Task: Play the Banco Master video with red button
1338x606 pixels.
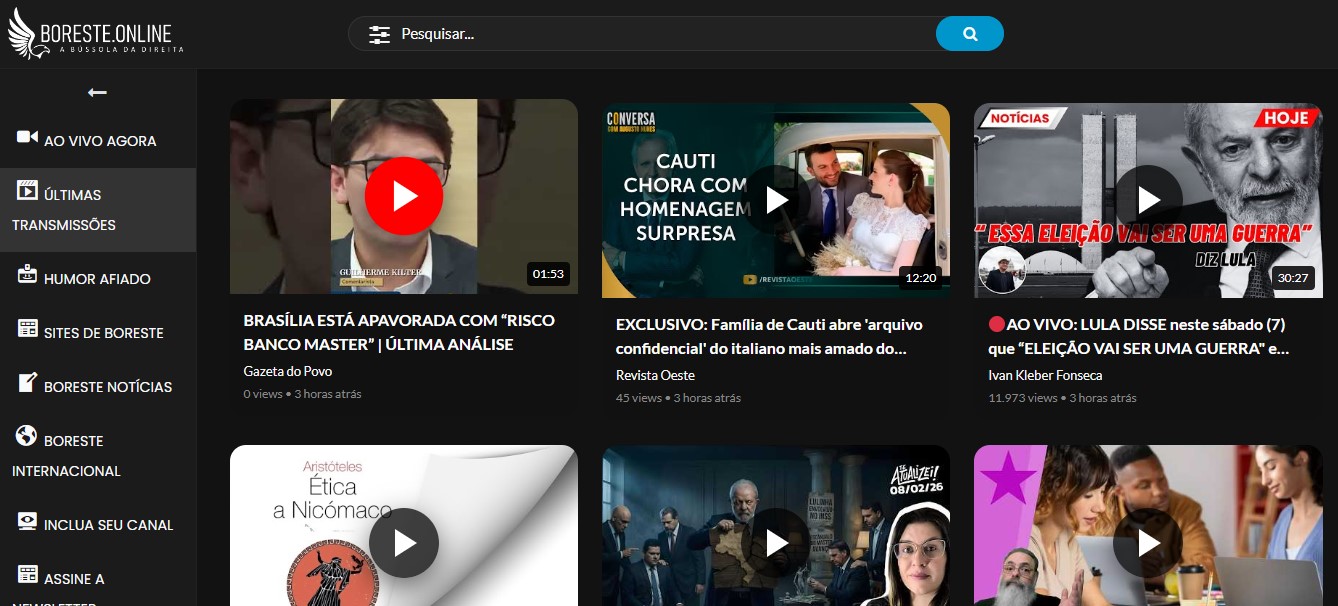Action: (x=404, y=196)
